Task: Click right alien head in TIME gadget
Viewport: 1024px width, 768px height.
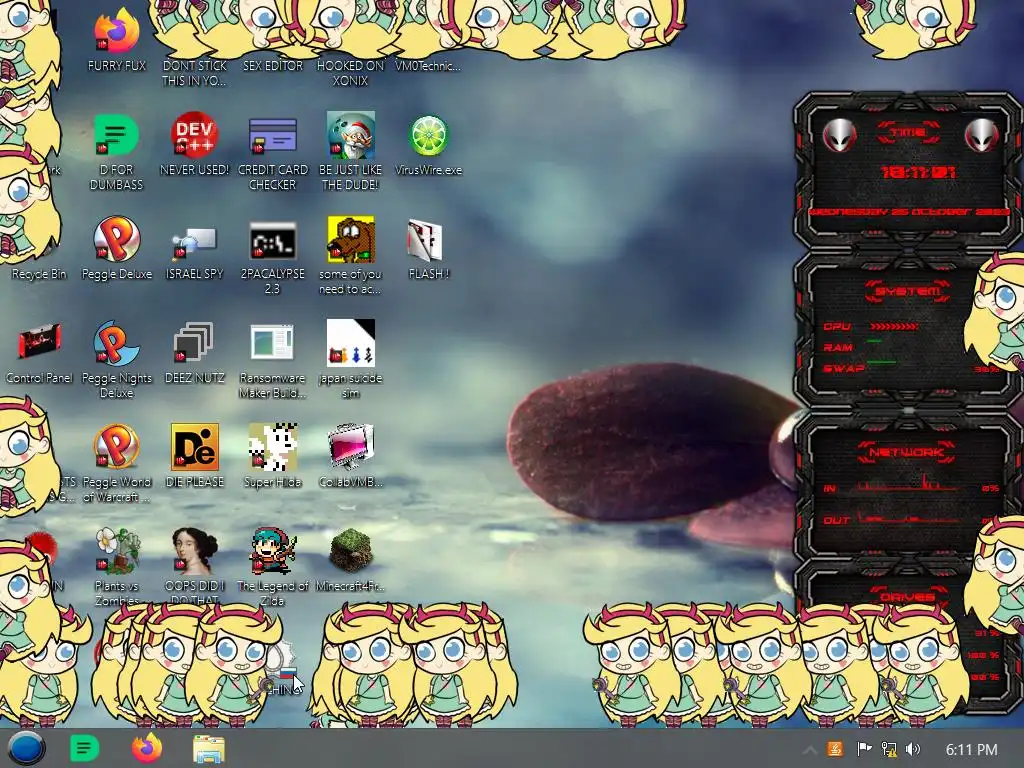Action: [x=981, y=135]
